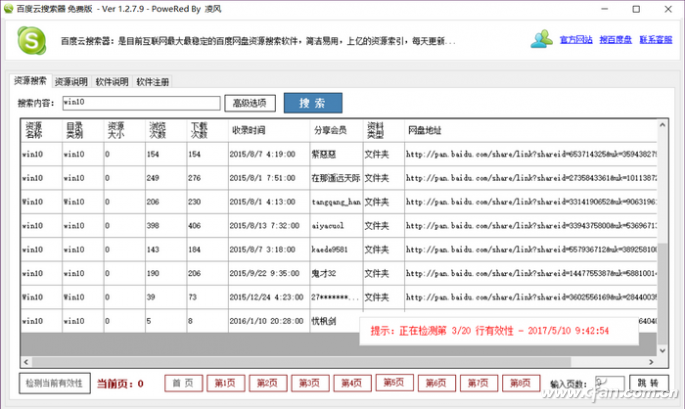Screen dimensions: 685x409
Task: Click the vertical scrollbar up arrow
Action: 662,125
